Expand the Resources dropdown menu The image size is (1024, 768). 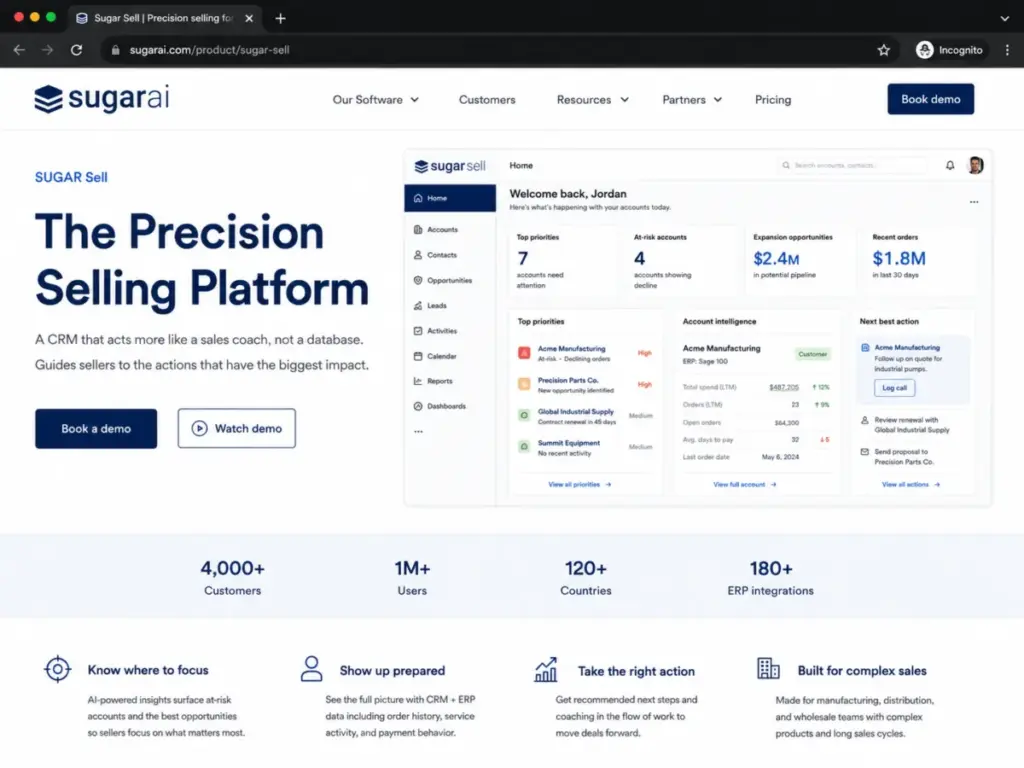592,100
